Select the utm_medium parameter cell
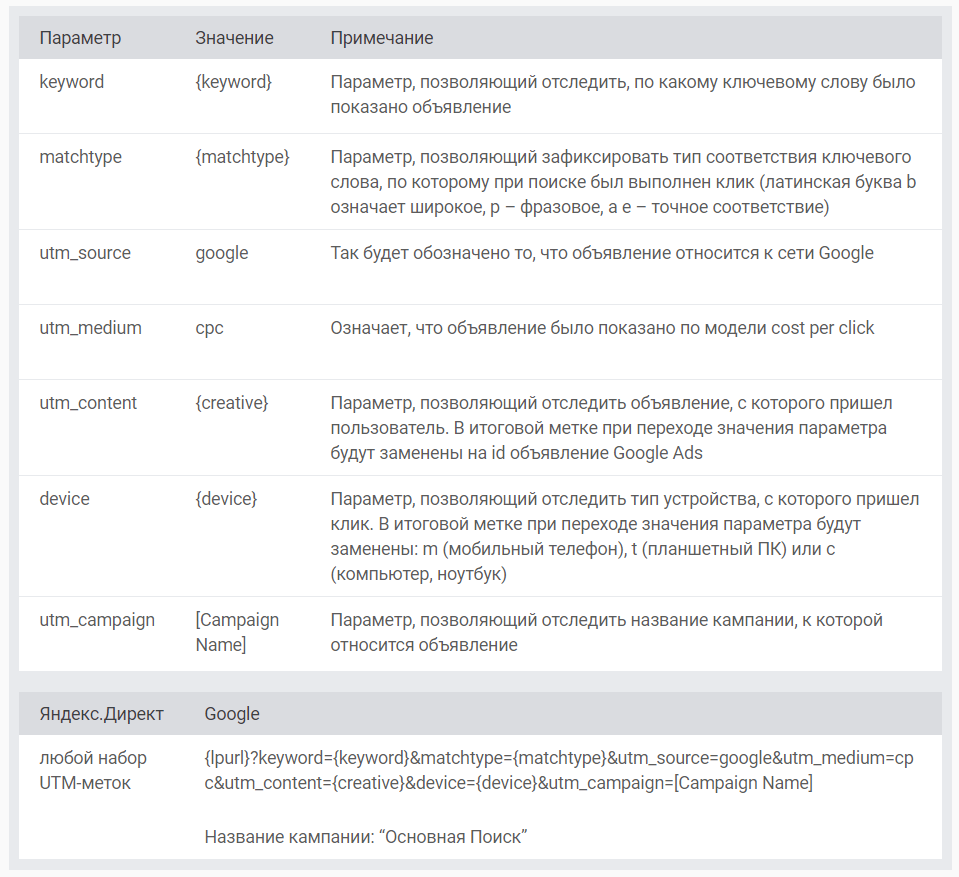This screenshot has width=959, height=877. tap(90, 328)
